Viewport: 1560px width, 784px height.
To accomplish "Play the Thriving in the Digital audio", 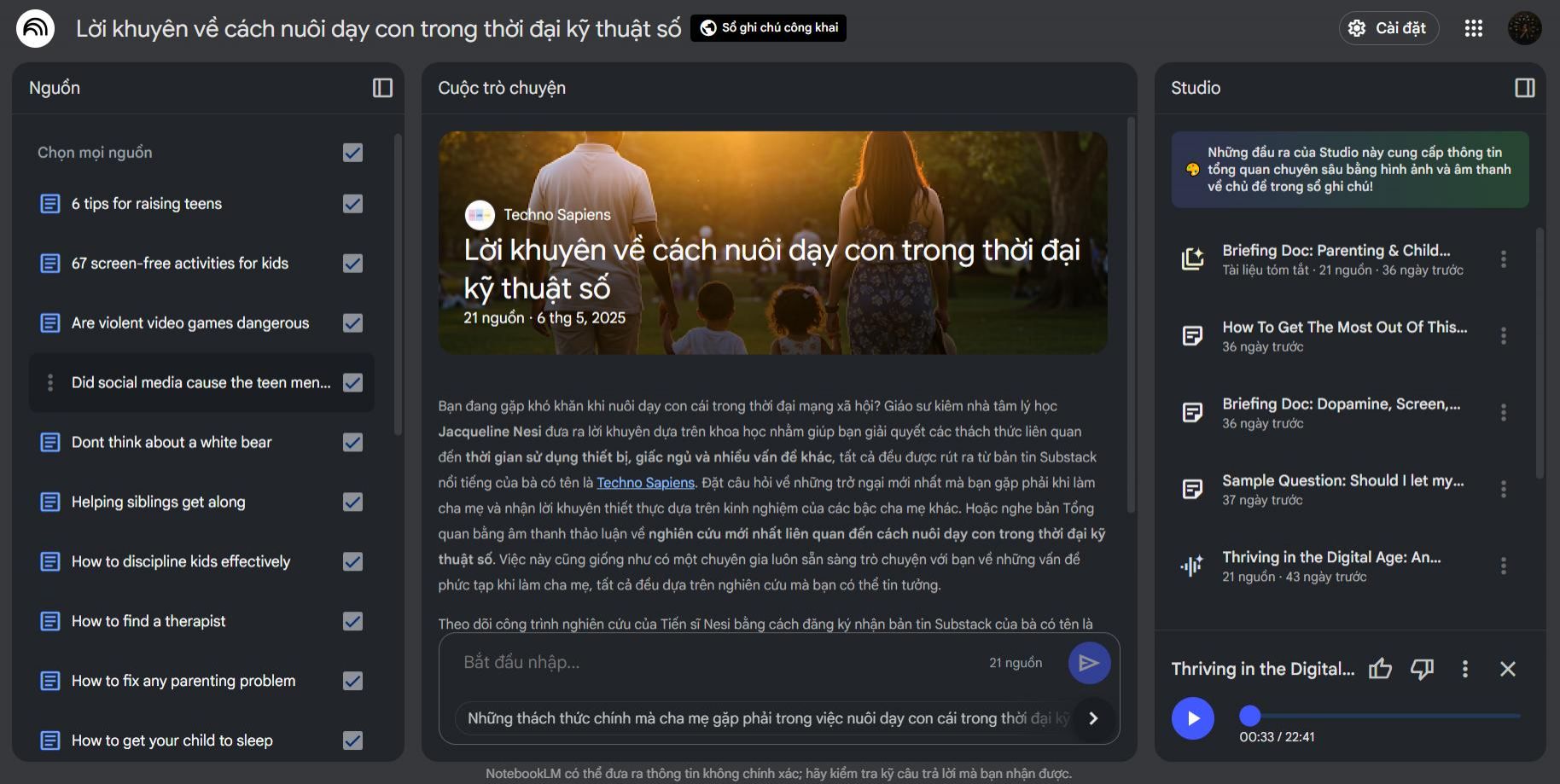I will [x=1192, y=718].
